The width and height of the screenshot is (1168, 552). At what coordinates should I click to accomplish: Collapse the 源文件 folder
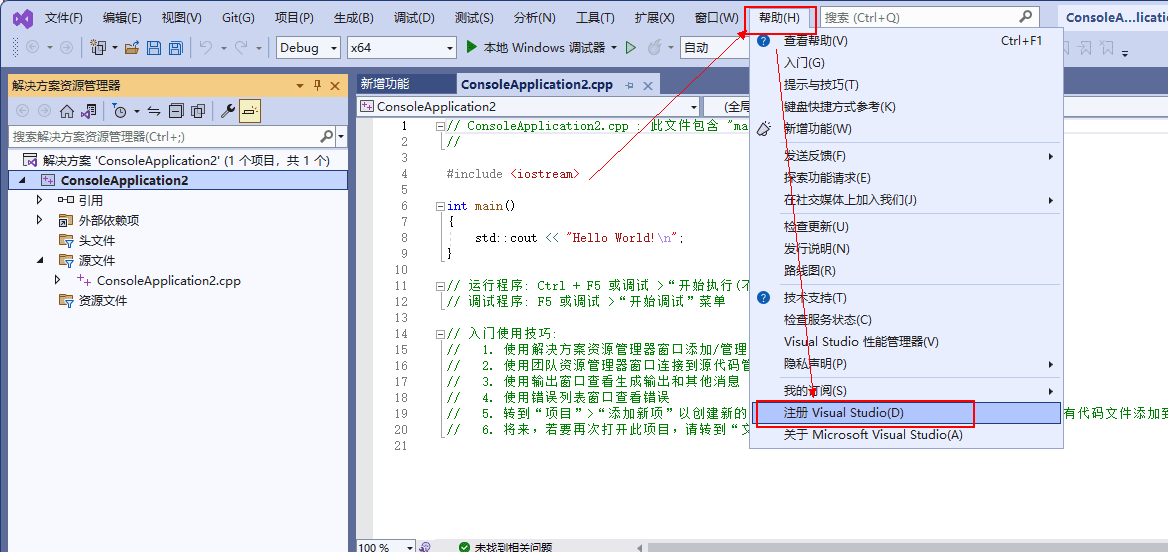[x=40, y=261]
